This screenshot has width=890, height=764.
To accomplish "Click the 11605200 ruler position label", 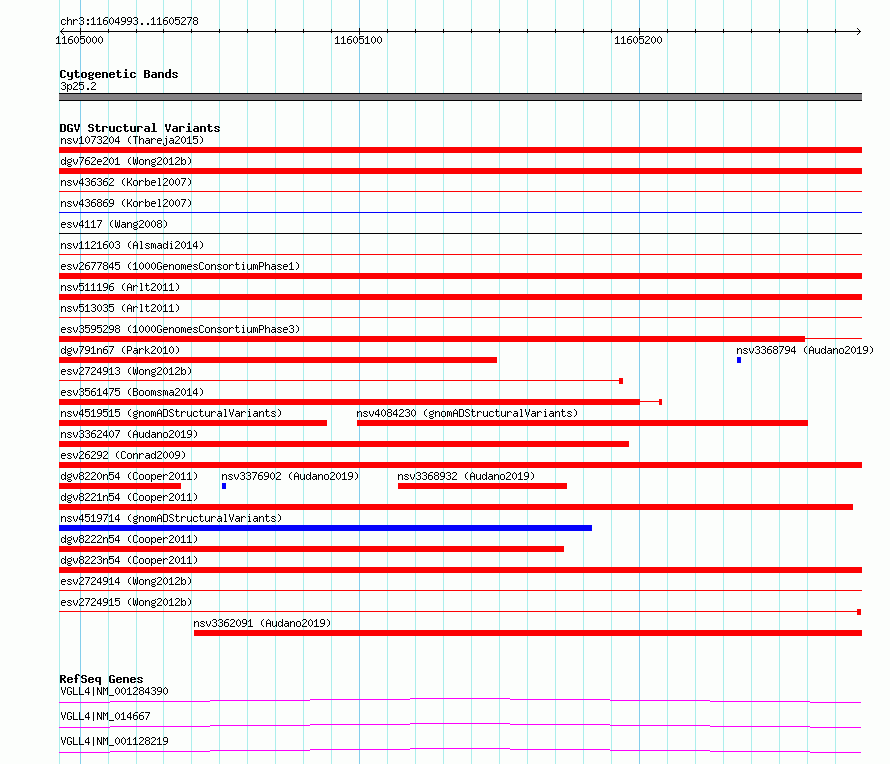I will pos(638,40).
